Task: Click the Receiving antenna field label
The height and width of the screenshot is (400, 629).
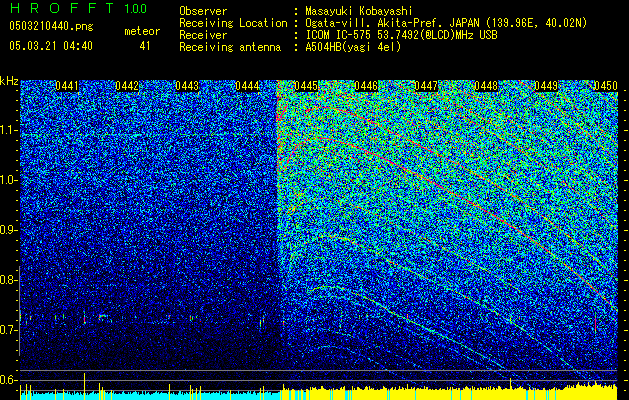Action: (x=230, y=47)
